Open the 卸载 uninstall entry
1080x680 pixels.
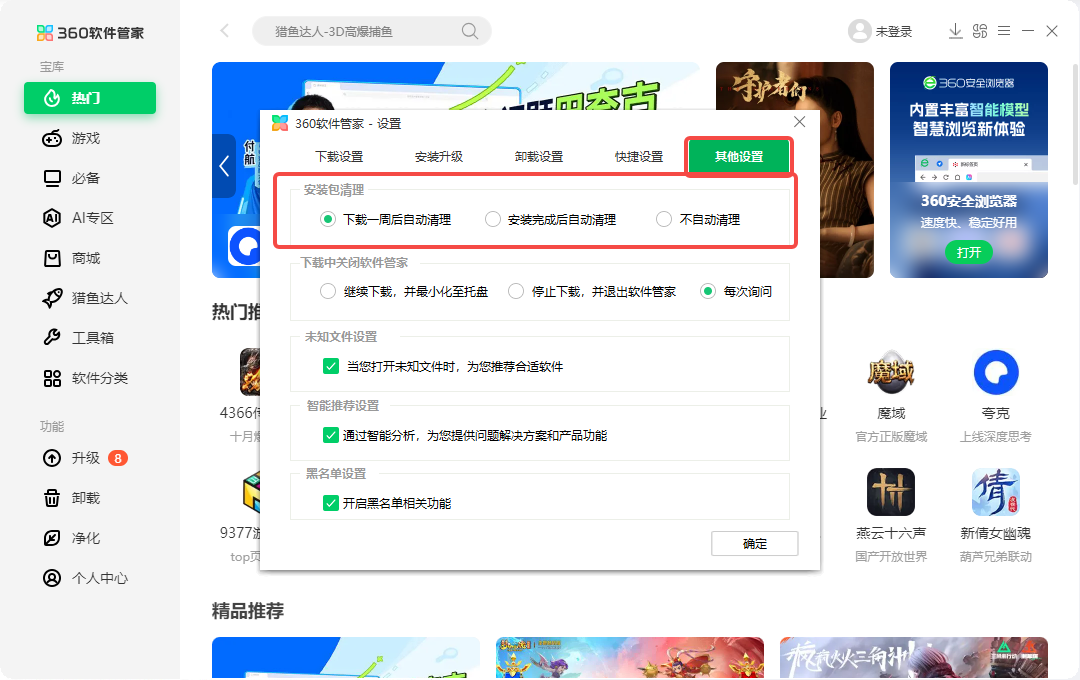(72, 498)
